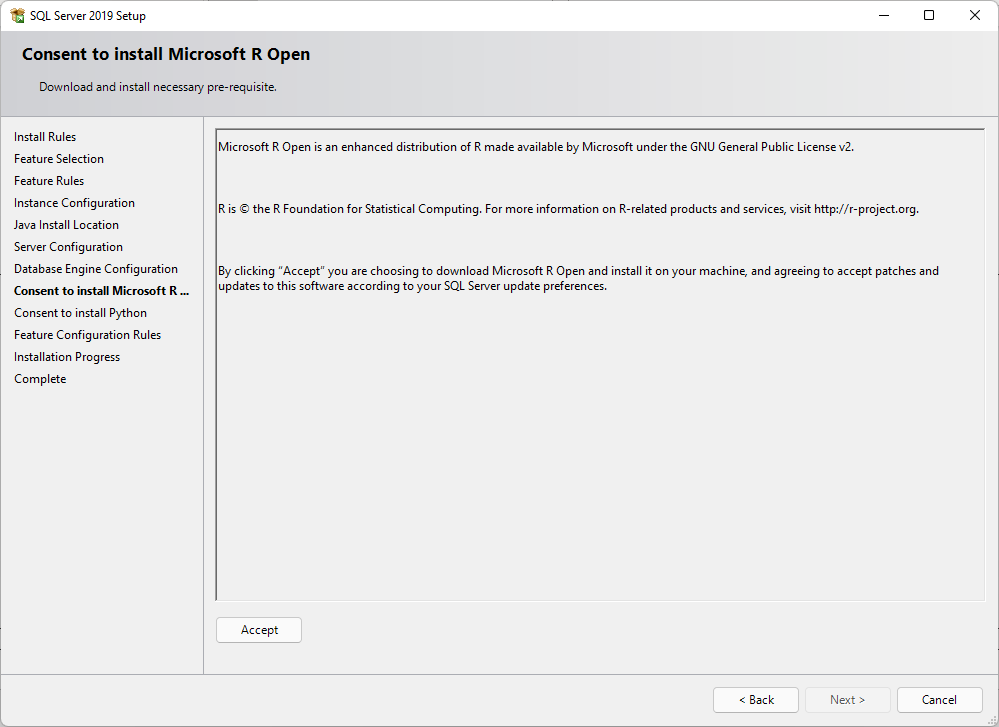Viewport: 999px width, 727px height.
Task: Click the Accept button
Action: (259, 630)
